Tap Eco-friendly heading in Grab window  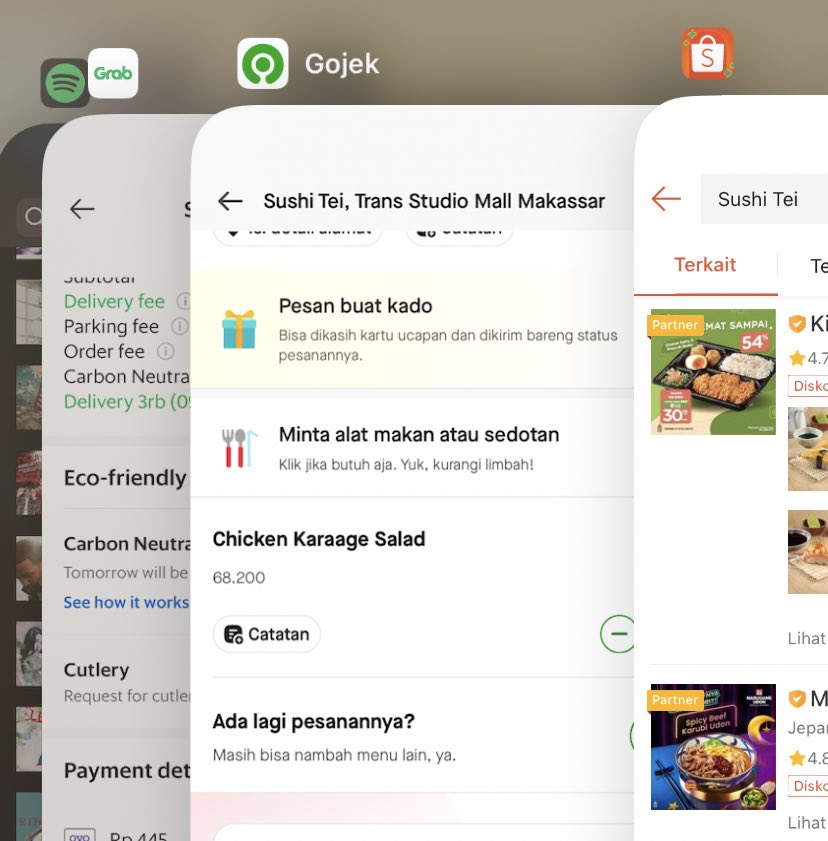(125, 477)
